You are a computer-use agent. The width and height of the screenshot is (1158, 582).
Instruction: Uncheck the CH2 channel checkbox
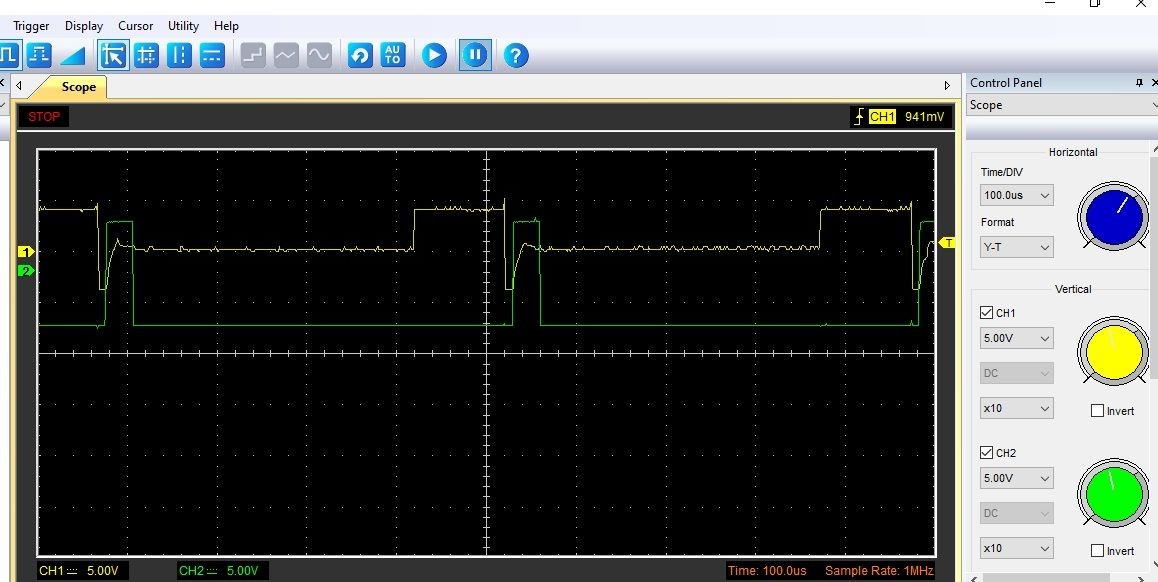pyautogui.click(x=987, y=453)
